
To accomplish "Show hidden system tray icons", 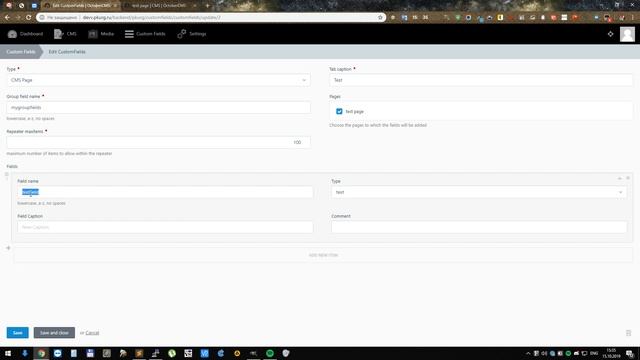I will (528, 353).
